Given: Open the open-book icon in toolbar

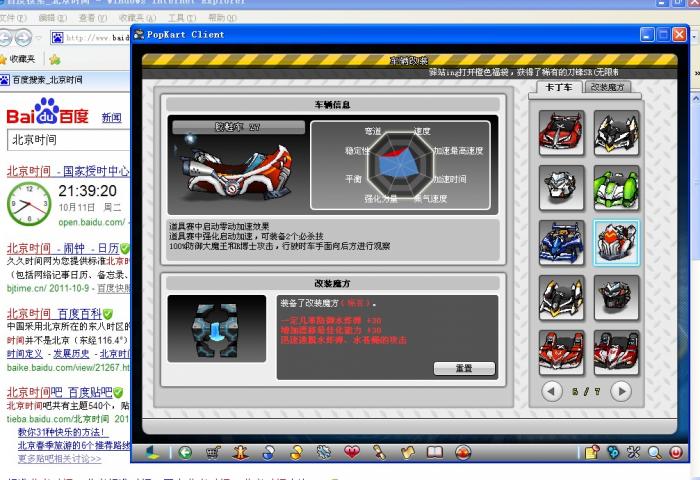Looking at the screenshot, I should click(x=435, y=453).
